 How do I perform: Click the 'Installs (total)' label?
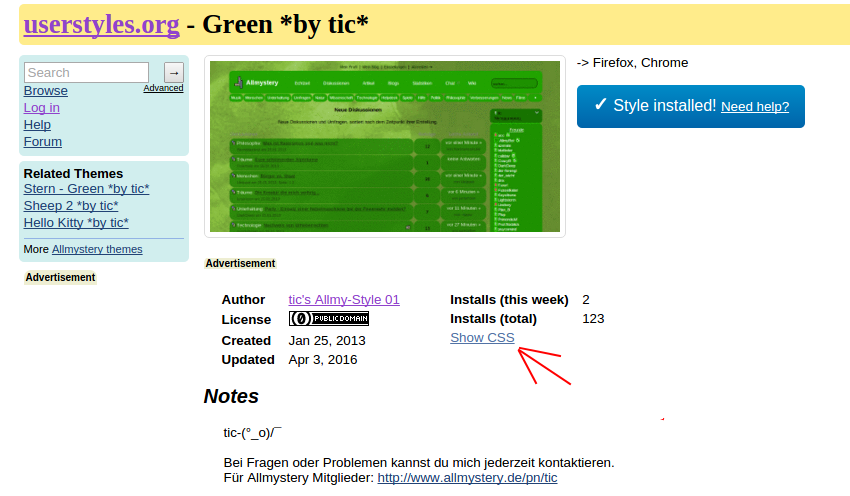click(x=493, y=319)
